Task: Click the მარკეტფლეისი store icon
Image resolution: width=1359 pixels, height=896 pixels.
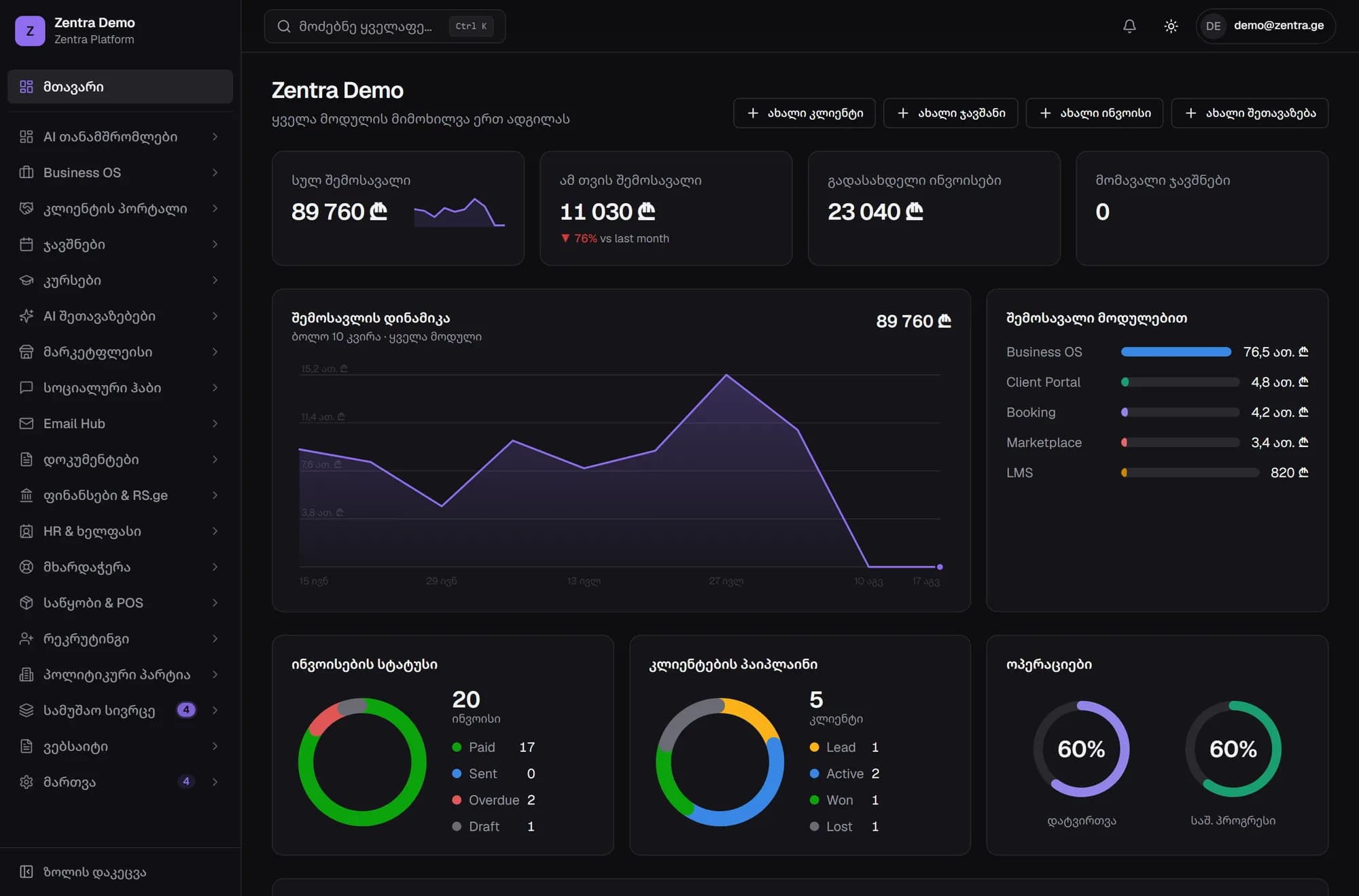Action: (27, 352)
